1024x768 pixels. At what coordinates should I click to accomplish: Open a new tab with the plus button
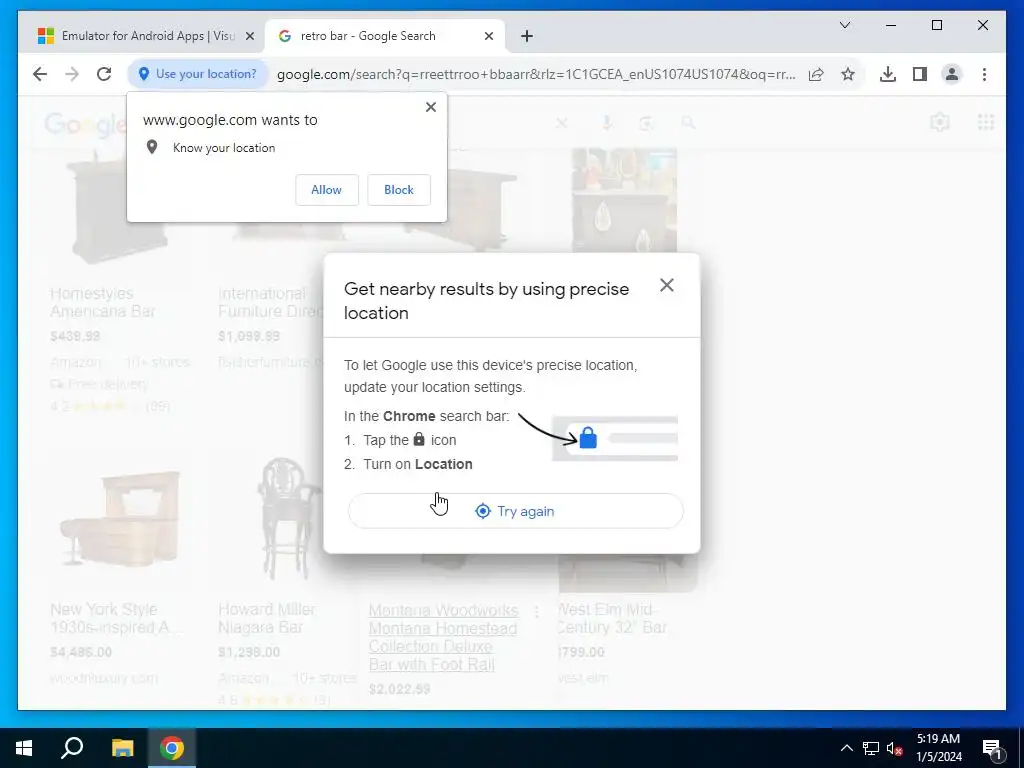point(527,36)
